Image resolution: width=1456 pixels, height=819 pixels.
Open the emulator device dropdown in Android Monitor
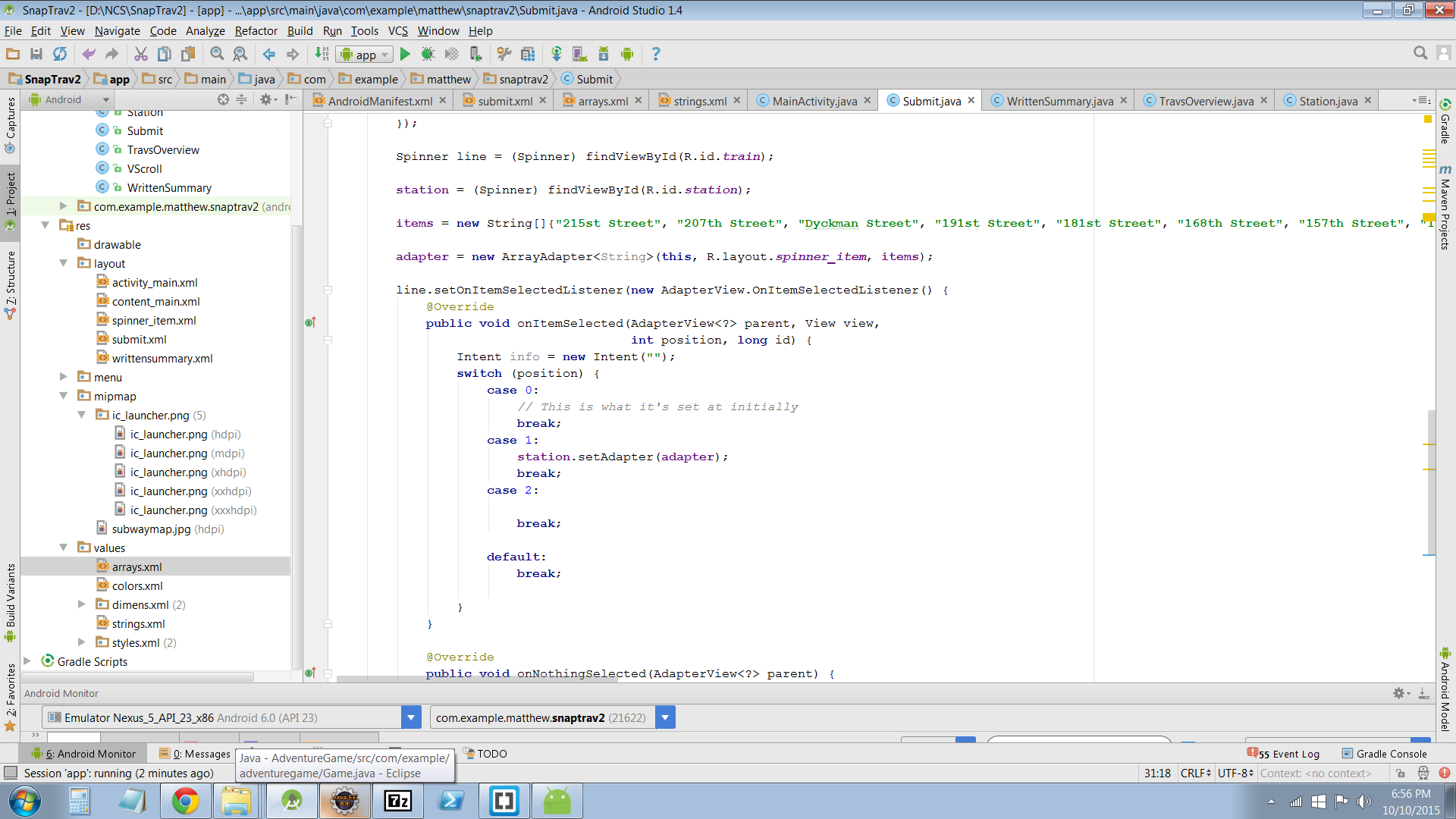411,717
